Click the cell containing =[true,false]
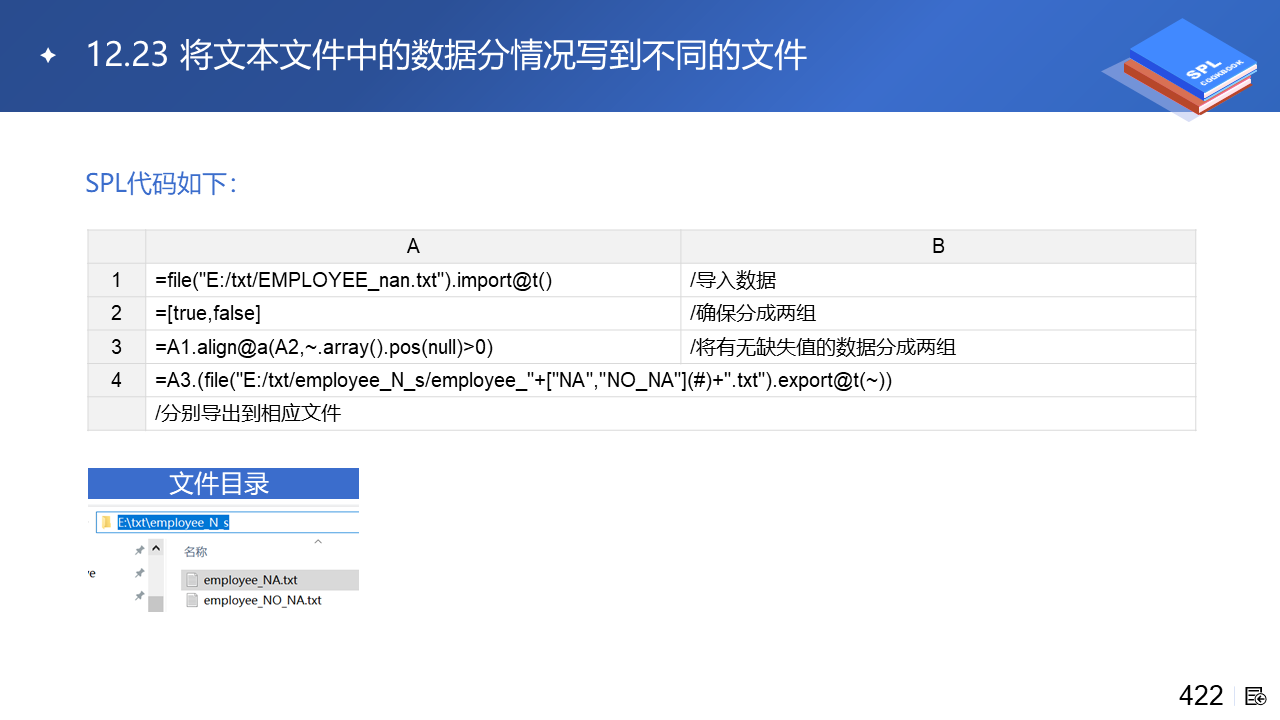This screenshot has height=720, width=1280. tap(413, 314)
